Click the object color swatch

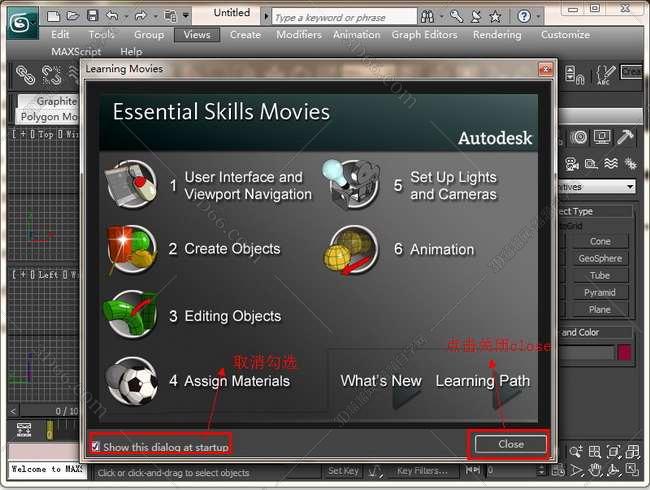click(625, 353)
